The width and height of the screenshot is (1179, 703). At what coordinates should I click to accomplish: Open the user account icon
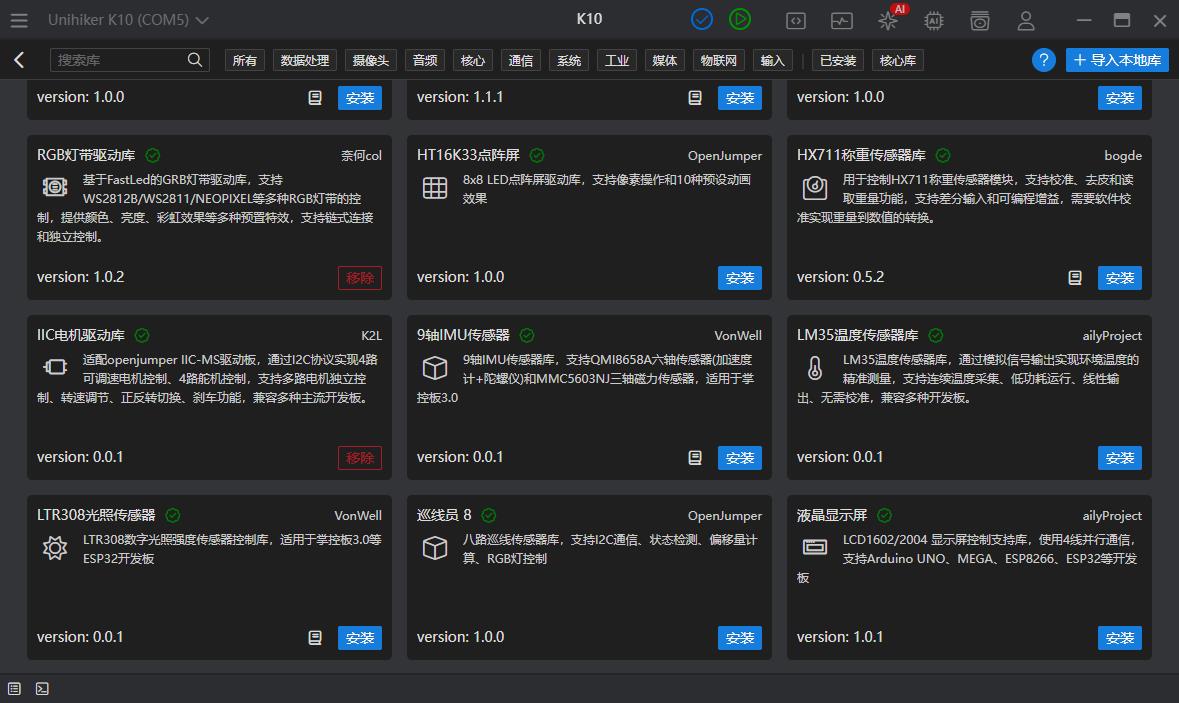coord(1026,21)
